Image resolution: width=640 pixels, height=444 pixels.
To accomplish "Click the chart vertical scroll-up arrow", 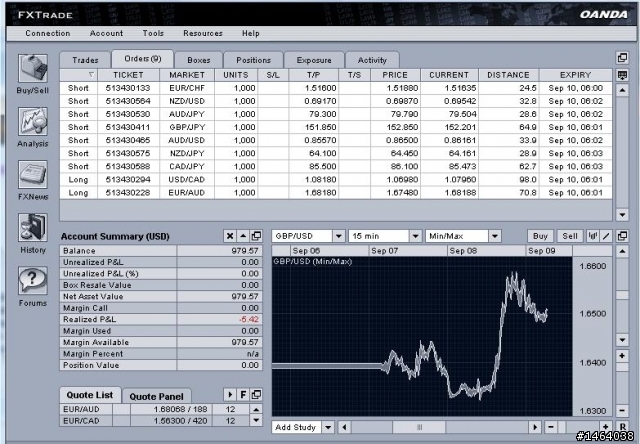I will point(622,251).
